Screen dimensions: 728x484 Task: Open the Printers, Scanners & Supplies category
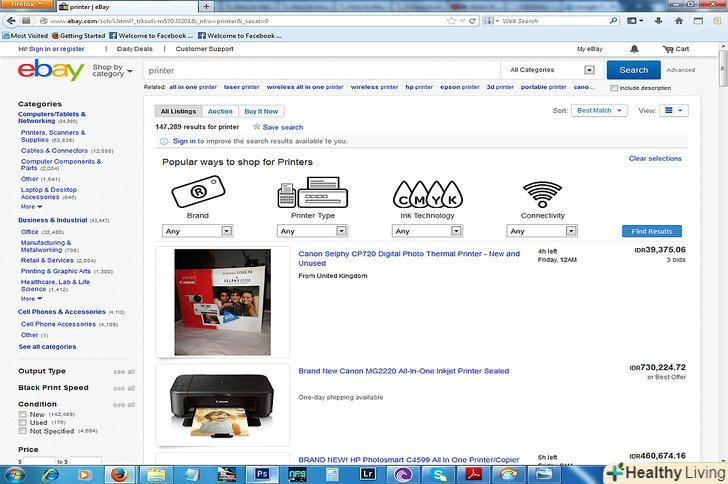click(52, 136)
